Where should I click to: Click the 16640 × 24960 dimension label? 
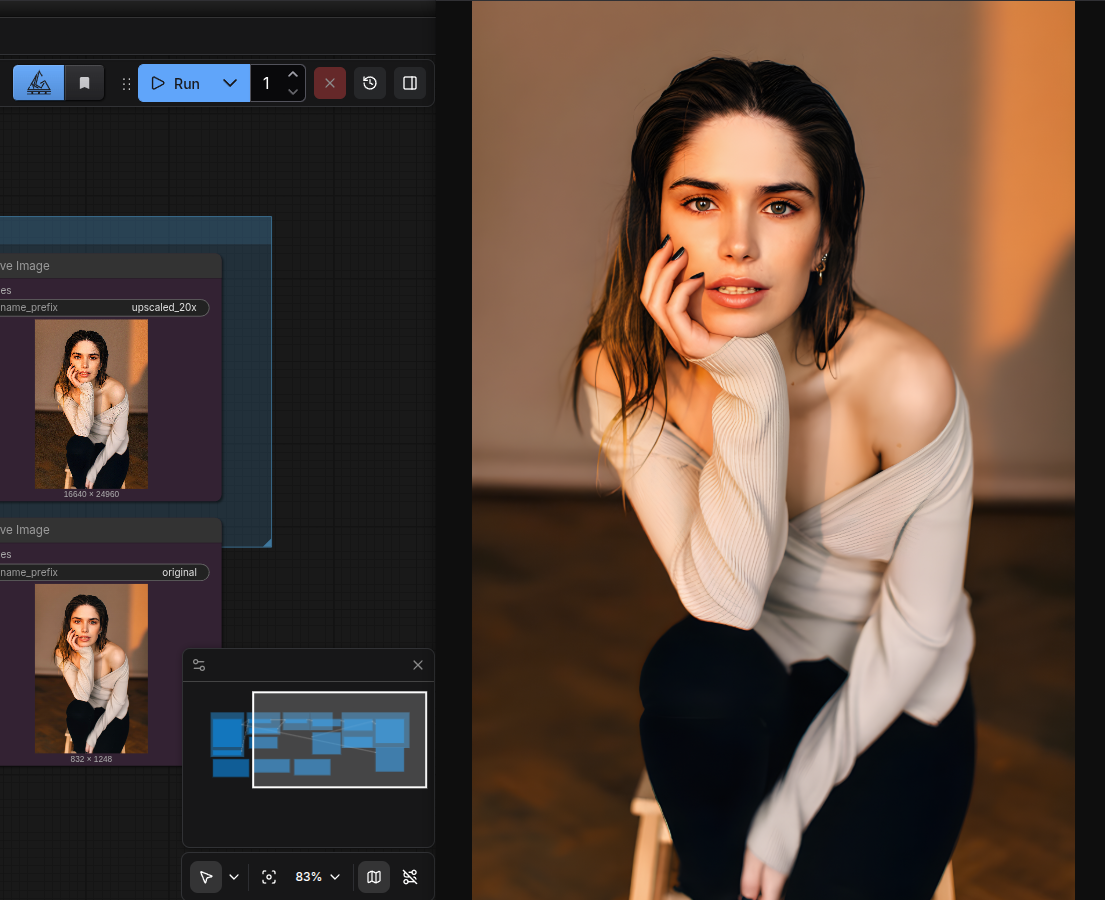[92, 494]
